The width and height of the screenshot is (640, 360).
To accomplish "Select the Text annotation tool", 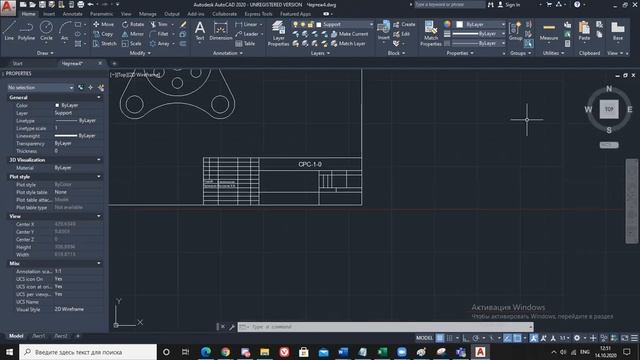I will tap(200, 31).
